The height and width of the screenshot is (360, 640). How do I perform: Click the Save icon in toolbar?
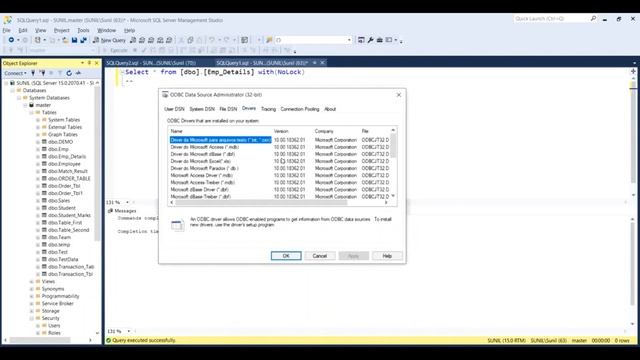tap(74, 40)
